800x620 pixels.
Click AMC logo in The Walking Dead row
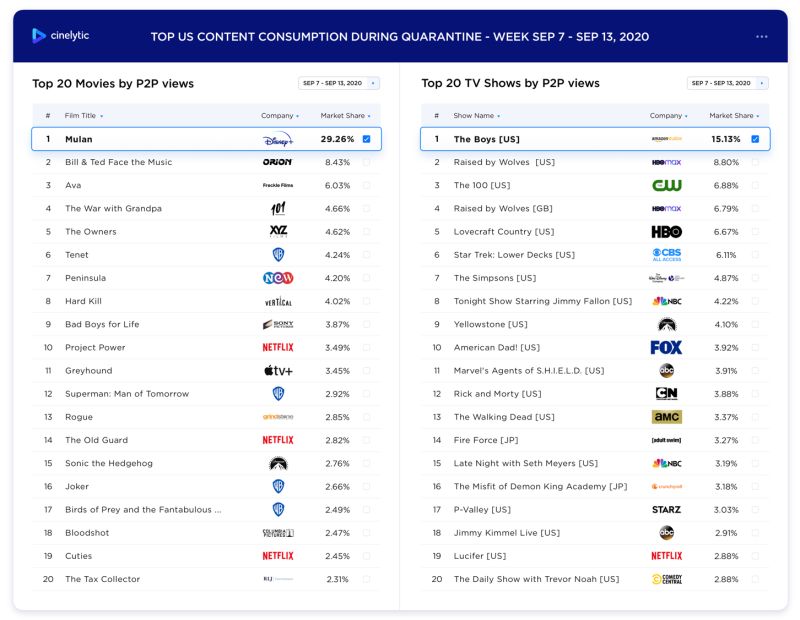click(667, 417)
